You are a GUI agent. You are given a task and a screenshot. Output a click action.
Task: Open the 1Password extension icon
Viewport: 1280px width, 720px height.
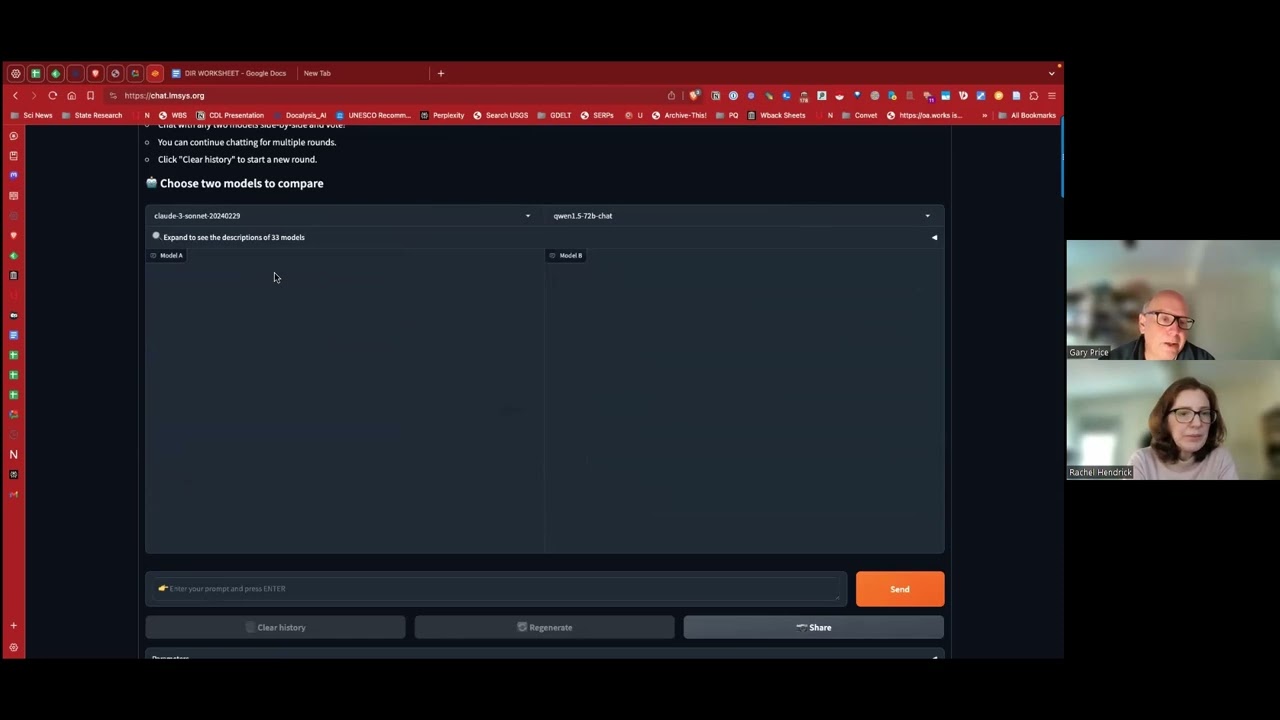pos(733,95)
